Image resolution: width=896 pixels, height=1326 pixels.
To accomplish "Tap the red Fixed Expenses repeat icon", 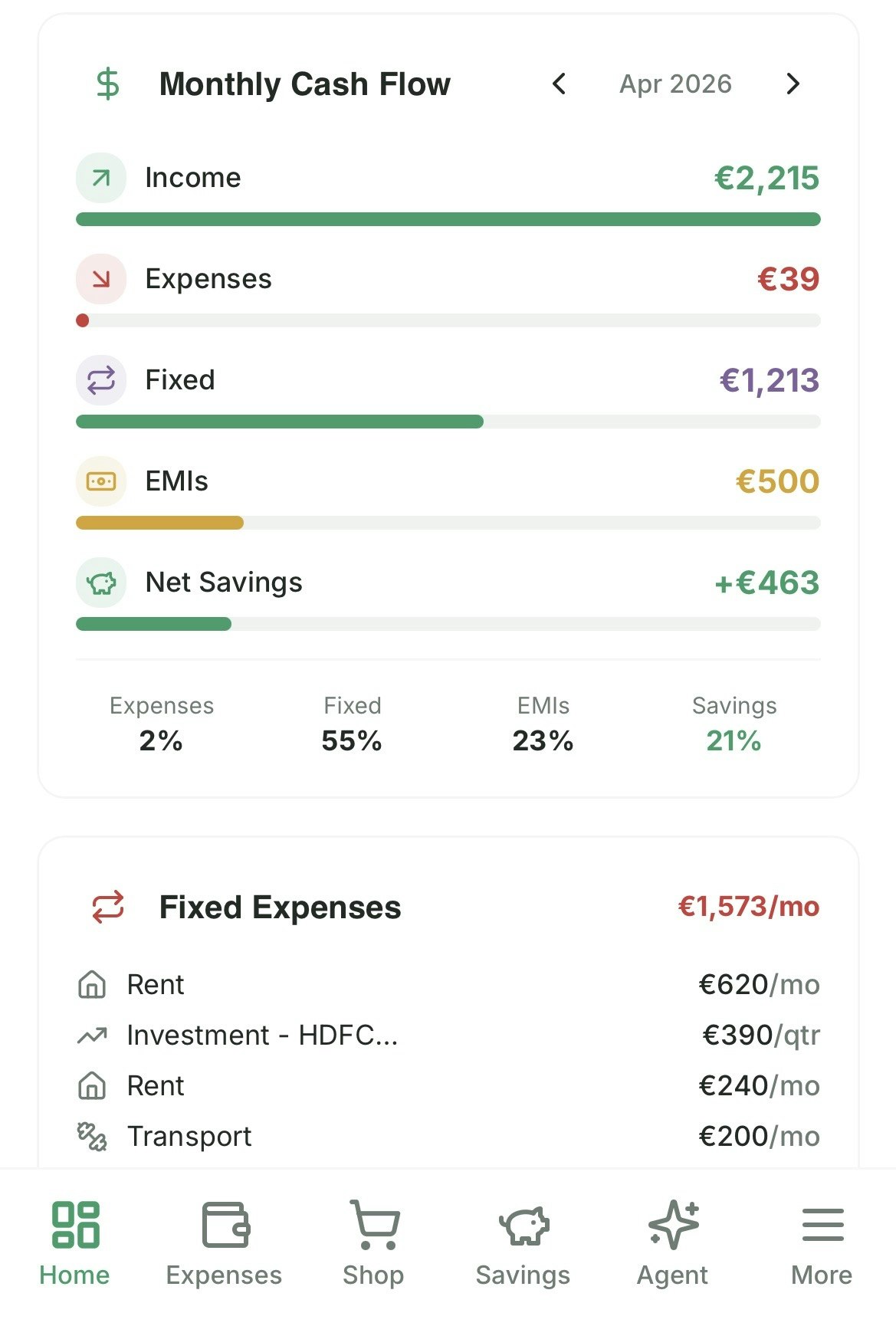I will pos(108,907).
